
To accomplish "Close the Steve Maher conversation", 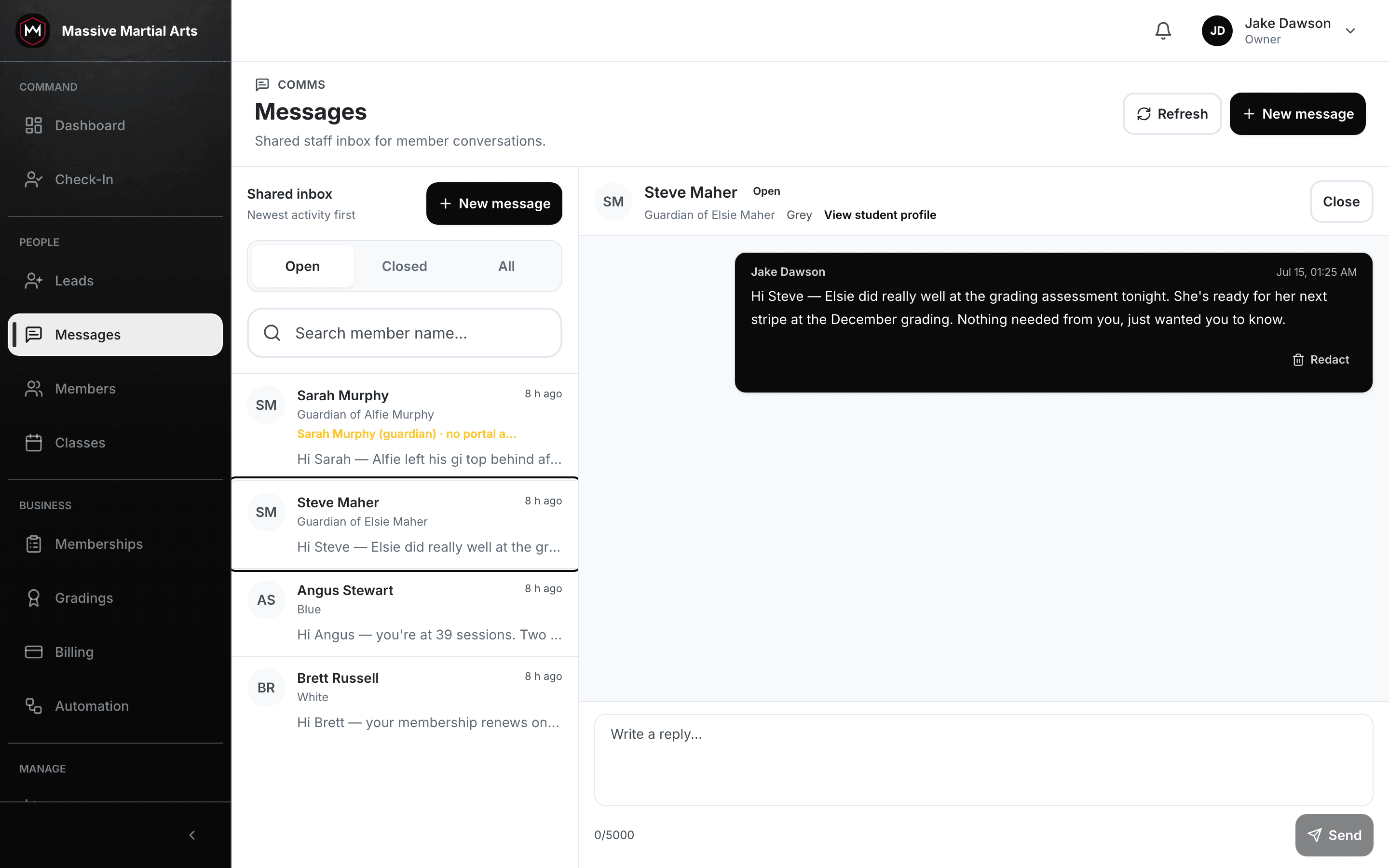I will (1341, 202).
